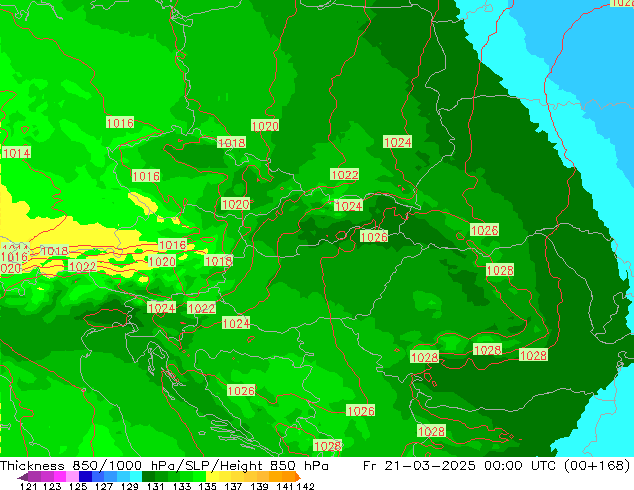Click the legend value 133

pyautogui.click(x=182, y=486)
